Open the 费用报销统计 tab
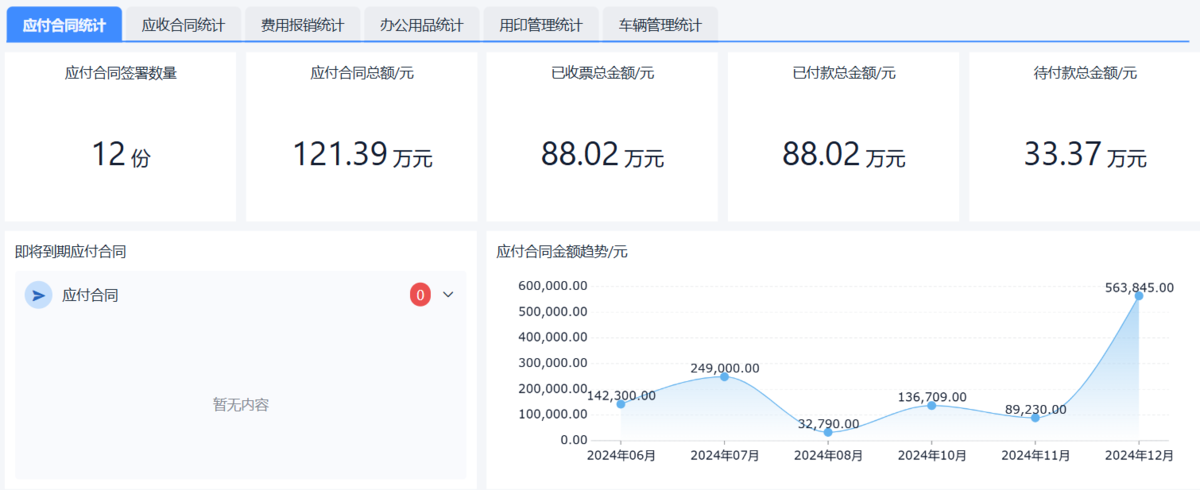Image resolution: width=1200 pixels, height=490 pixels. (x=302, y=25)
